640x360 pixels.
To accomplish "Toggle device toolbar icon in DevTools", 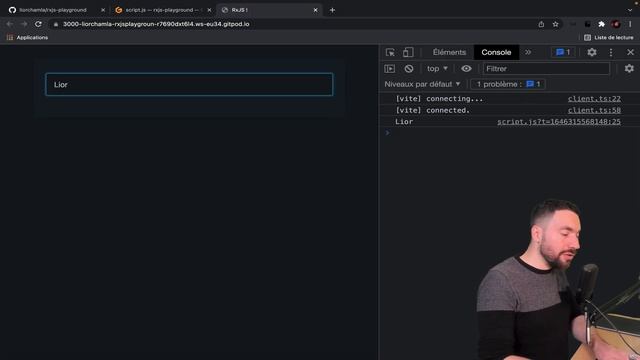I will tap(408, 52).
